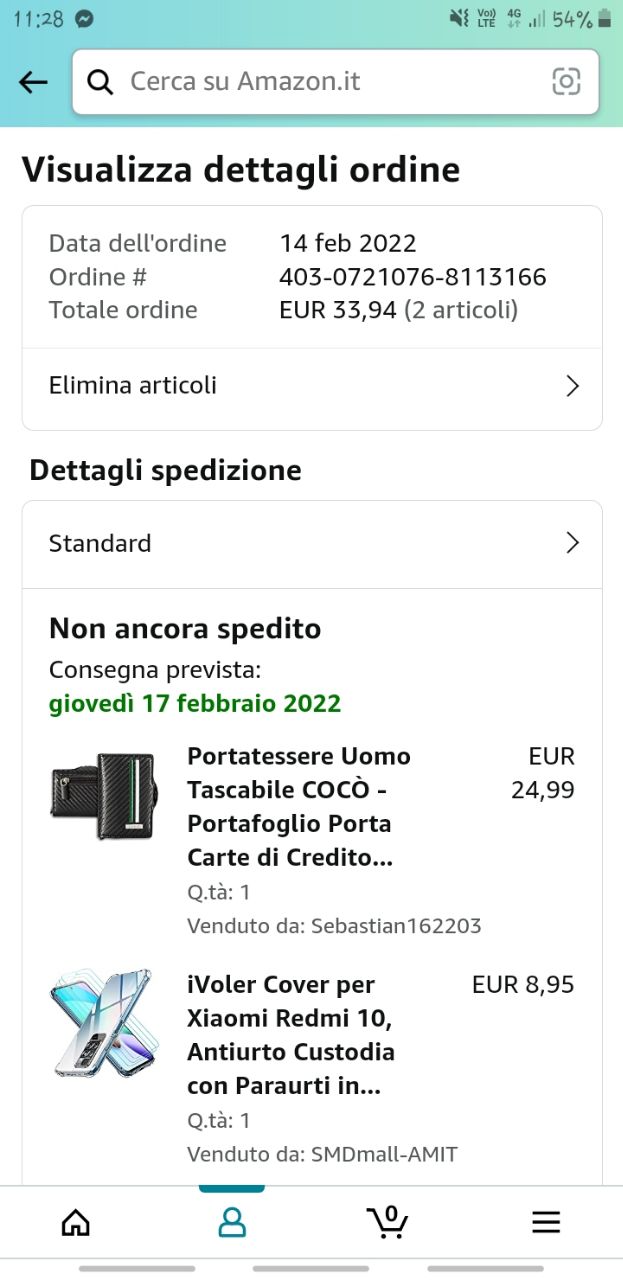This screenshot has height=1280, width=623.
Task: Go to Home tab icon
Action: coord(76,1222)
